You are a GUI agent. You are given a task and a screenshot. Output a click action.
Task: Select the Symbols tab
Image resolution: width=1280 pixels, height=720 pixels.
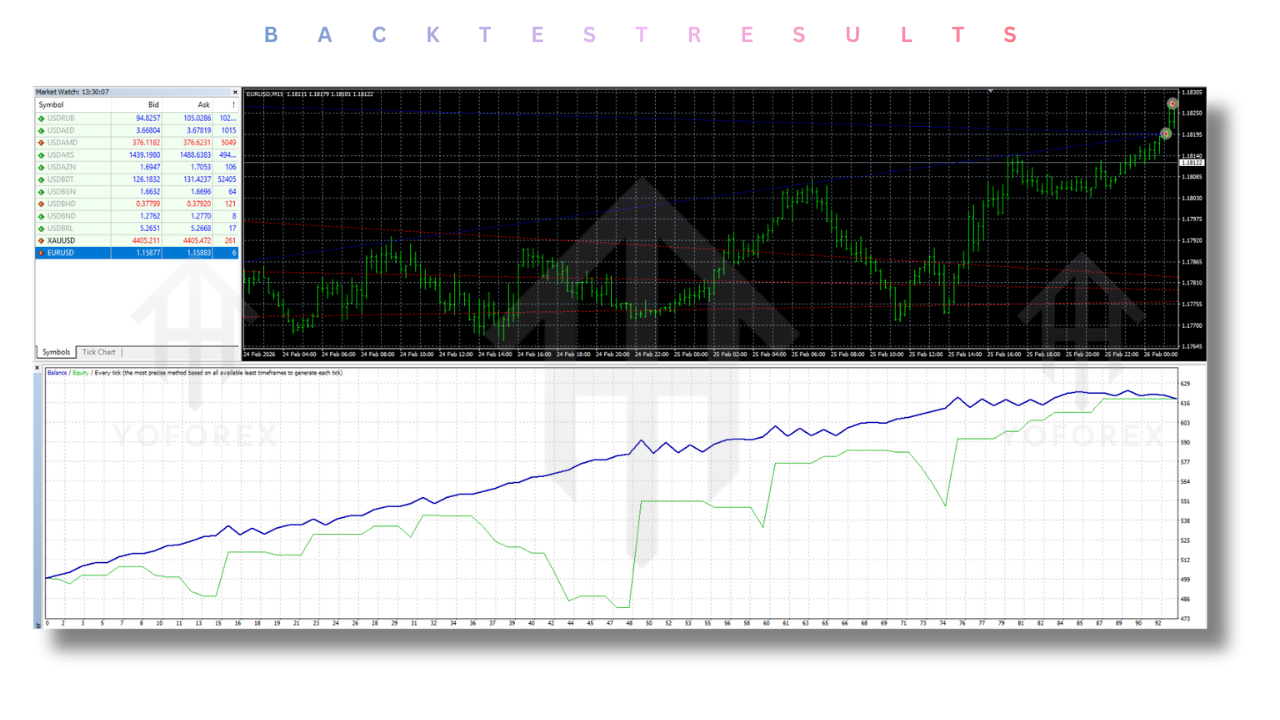point(56,351)
